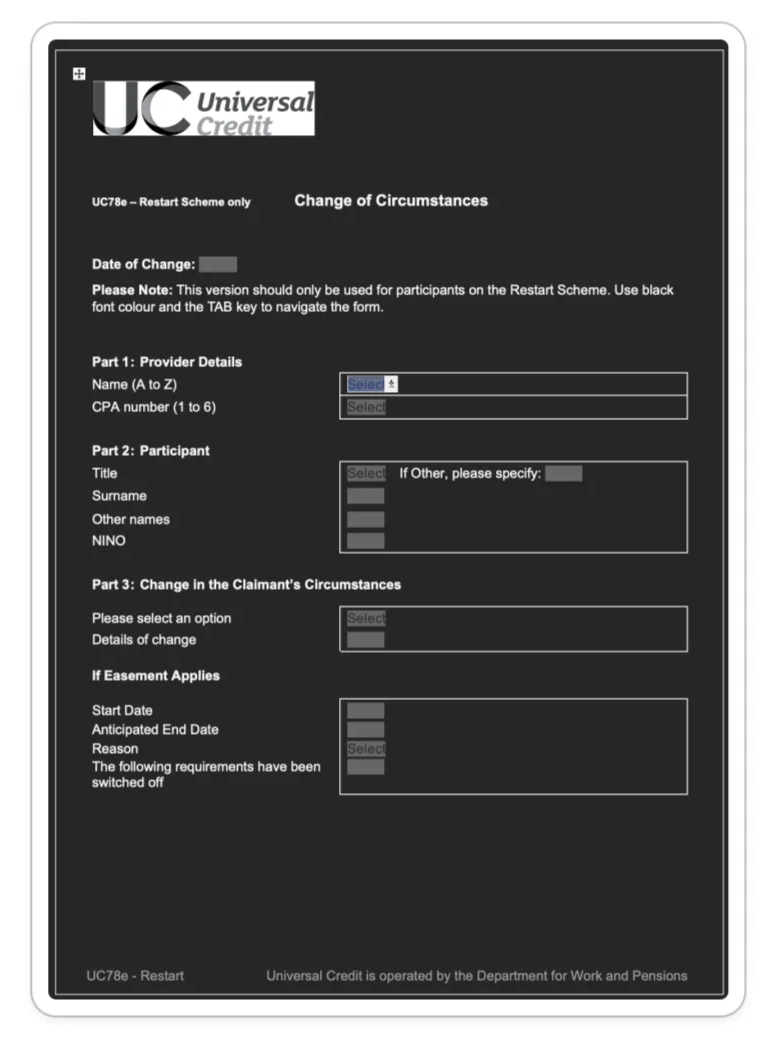776x1038 pixels.
Task: Click the 'UC78e – Restart Scheme only' text
Action: pyautogui.click(x=171, y=202)
